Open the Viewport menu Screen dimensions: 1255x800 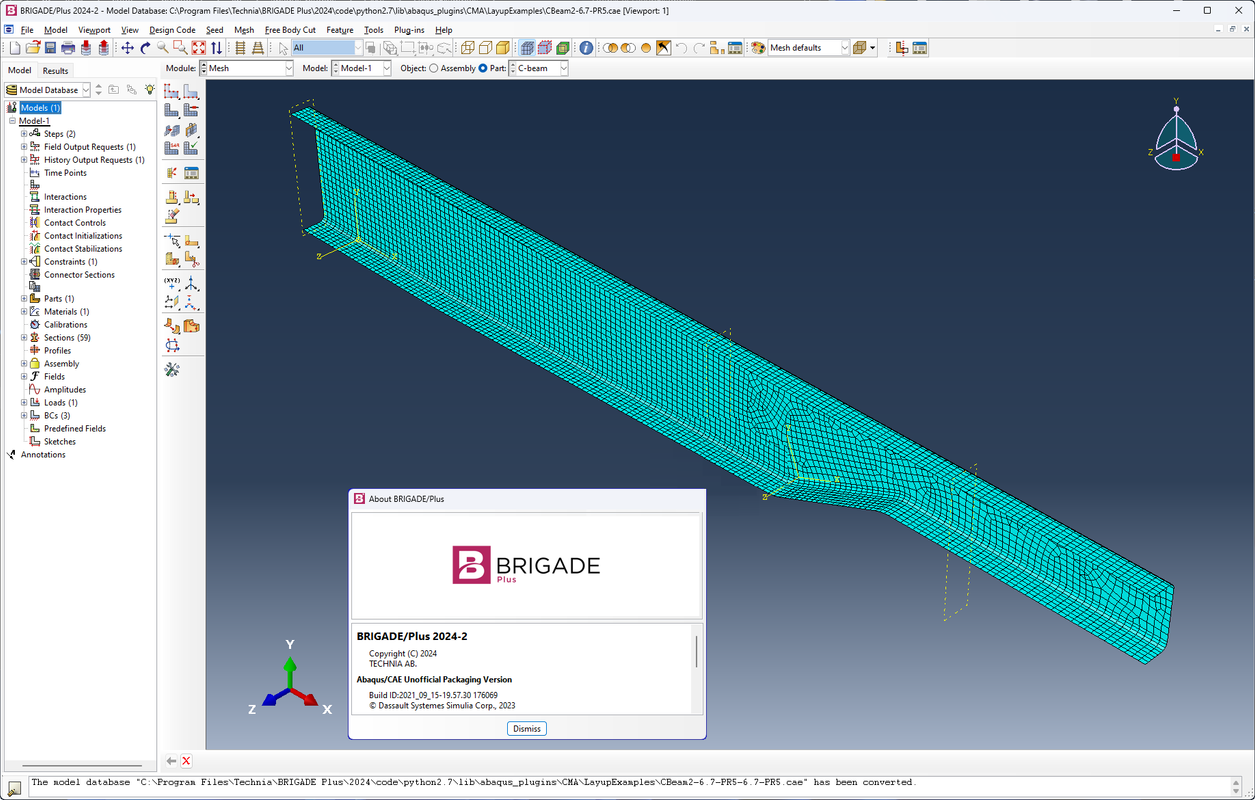click(x=94, y=30)
